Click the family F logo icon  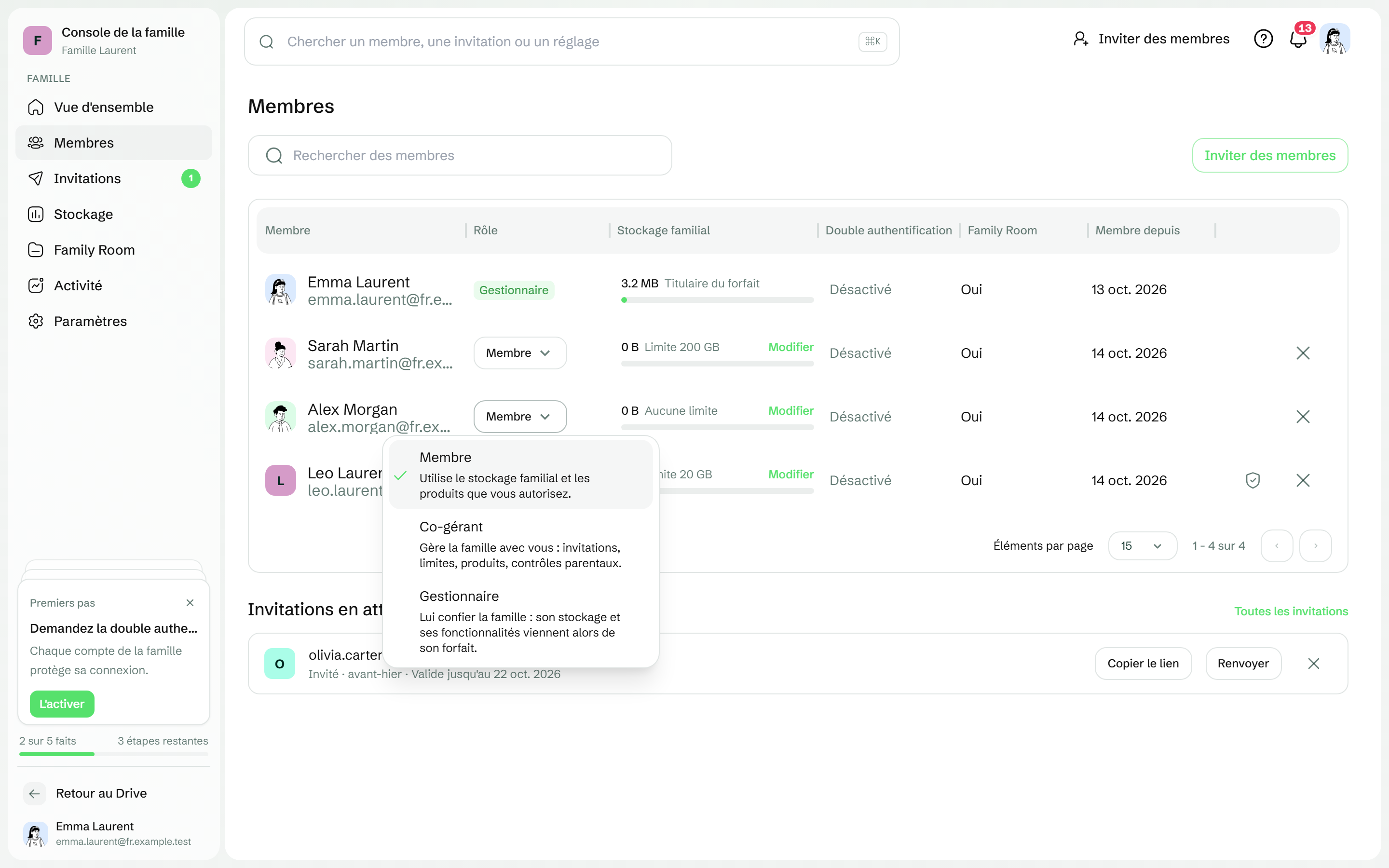point(37,41)
